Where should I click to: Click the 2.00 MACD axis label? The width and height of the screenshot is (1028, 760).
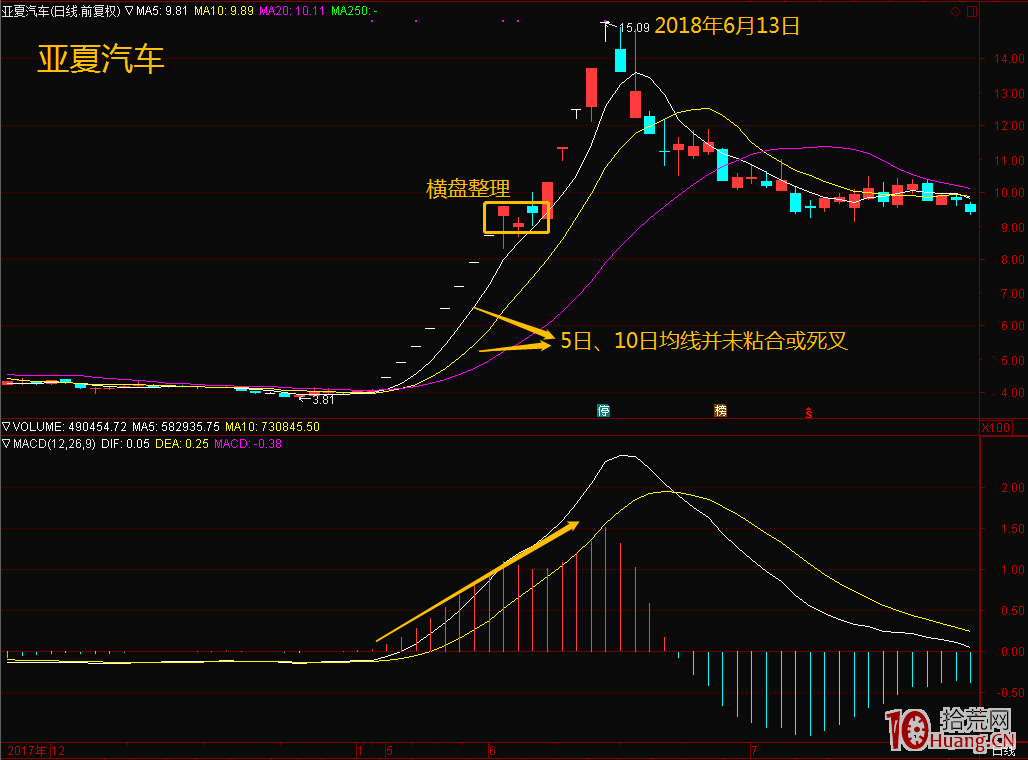pyautogui.click(x=1013, y=488)
